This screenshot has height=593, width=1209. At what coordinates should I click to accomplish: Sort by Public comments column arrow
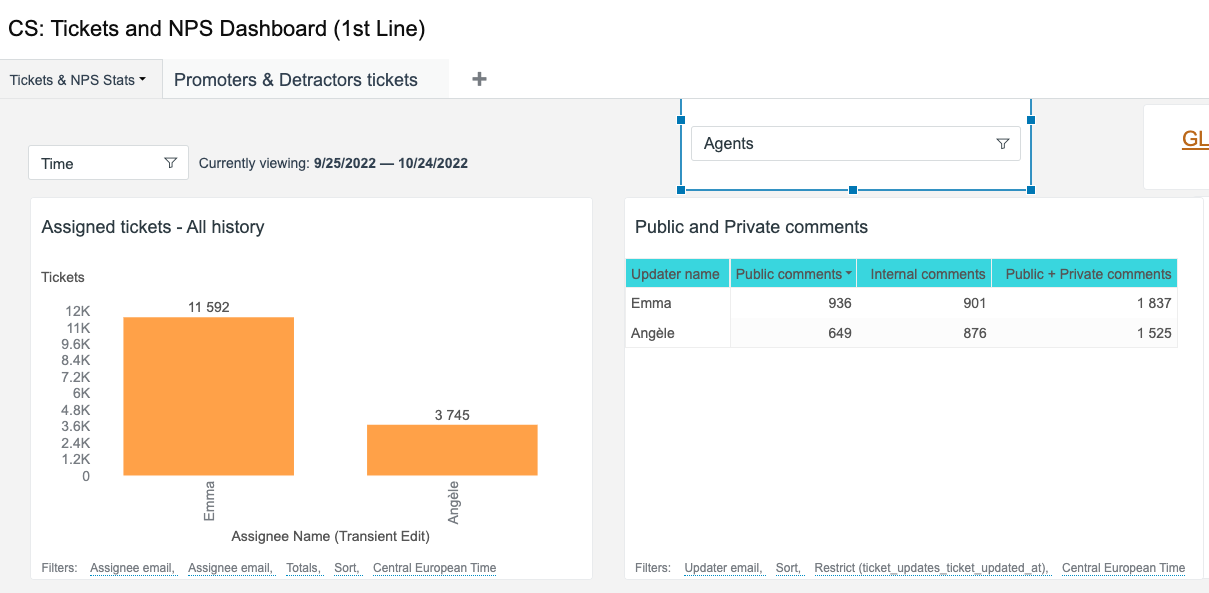(x=849, y=274)
